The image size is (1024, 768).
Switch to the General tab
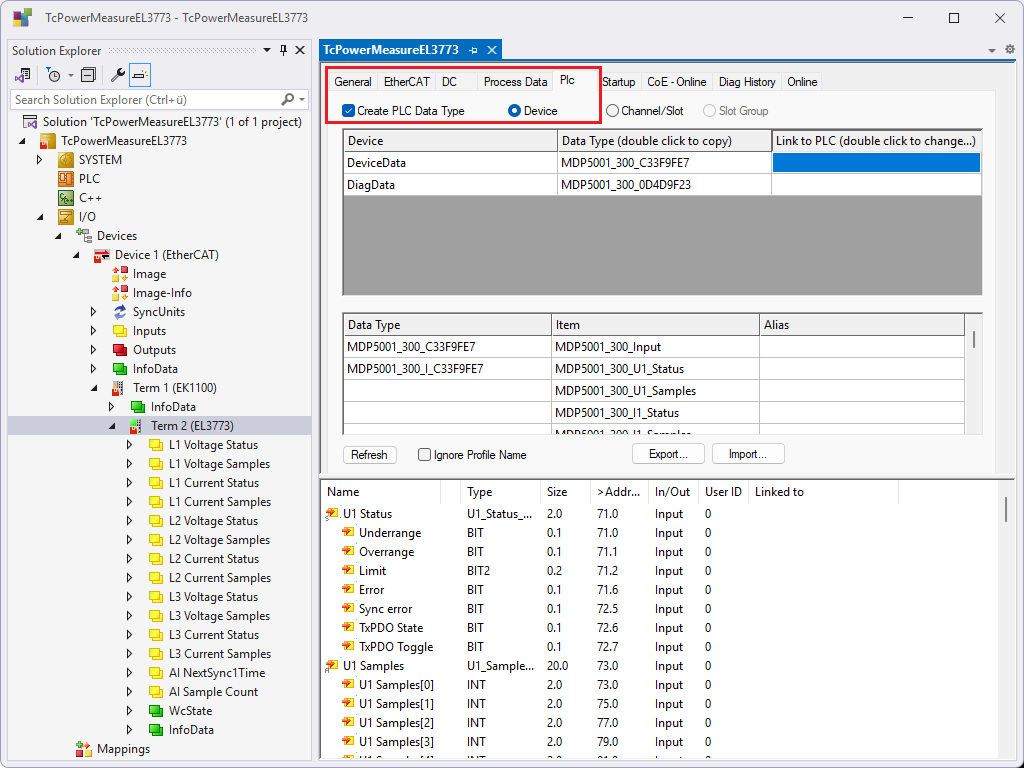(x=353, y=82)
